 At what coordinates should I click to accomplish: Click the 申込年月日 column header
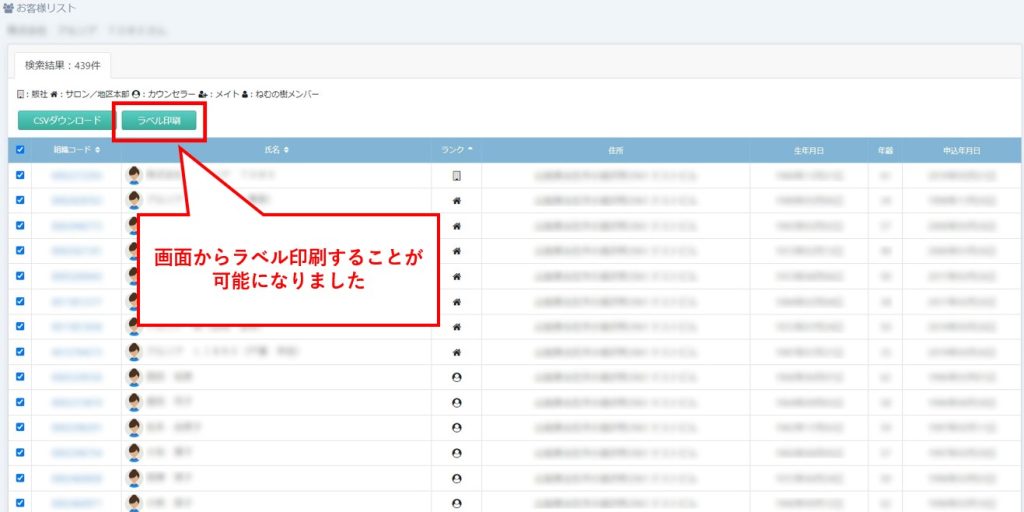[x=961, y=150]
